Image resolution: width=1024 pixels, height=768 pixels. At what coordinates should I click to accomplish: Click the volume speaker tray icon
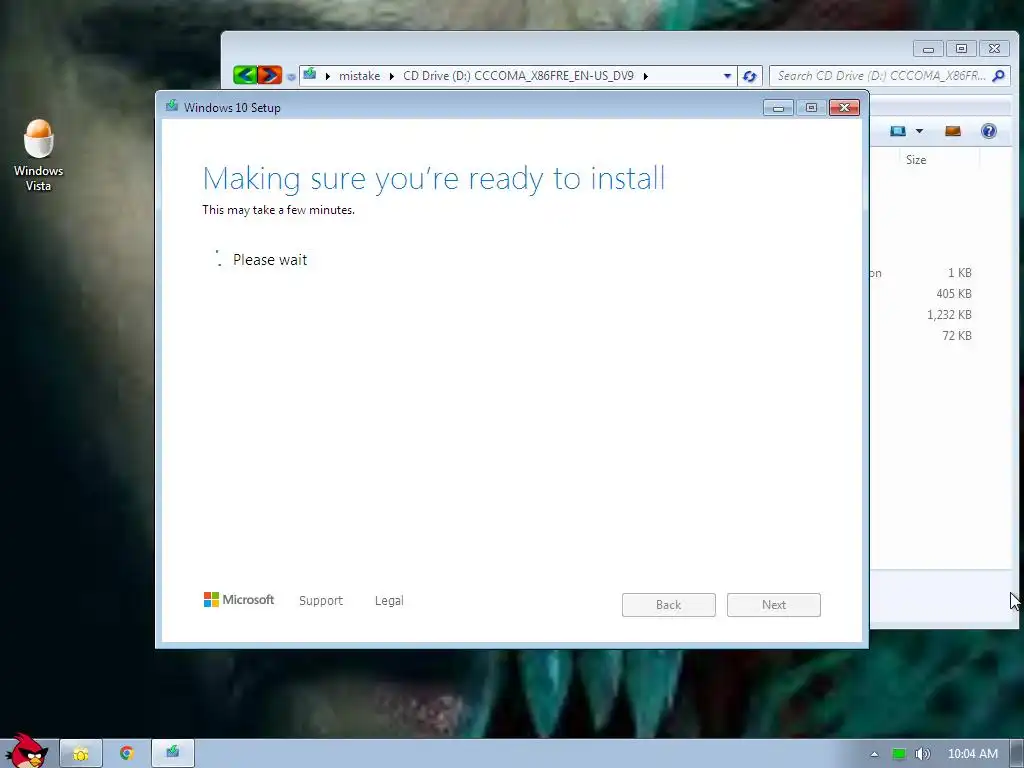tap(922, 754)
